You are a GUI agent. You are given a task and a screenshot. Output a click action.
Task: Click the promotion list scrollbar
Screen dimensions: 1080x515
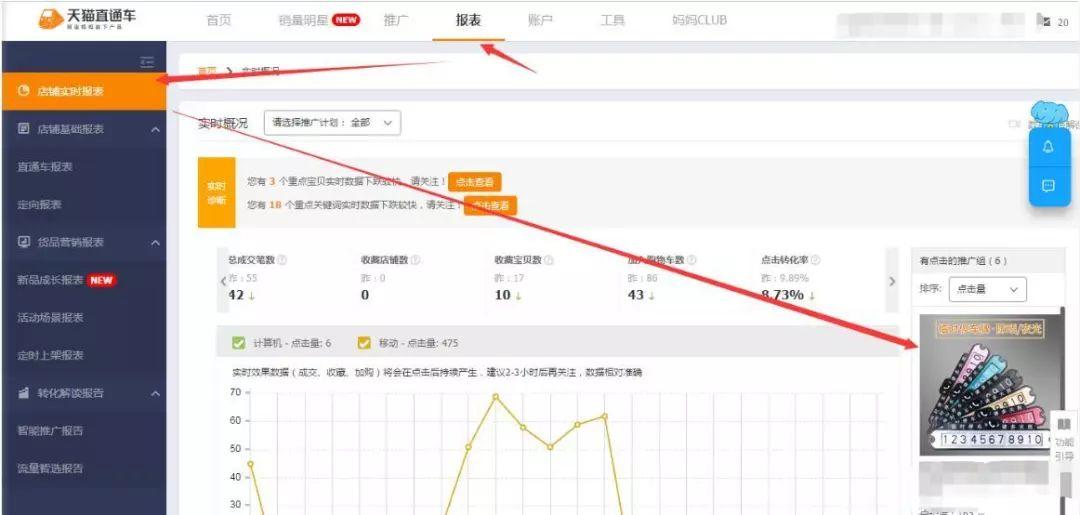[1061, 410]
